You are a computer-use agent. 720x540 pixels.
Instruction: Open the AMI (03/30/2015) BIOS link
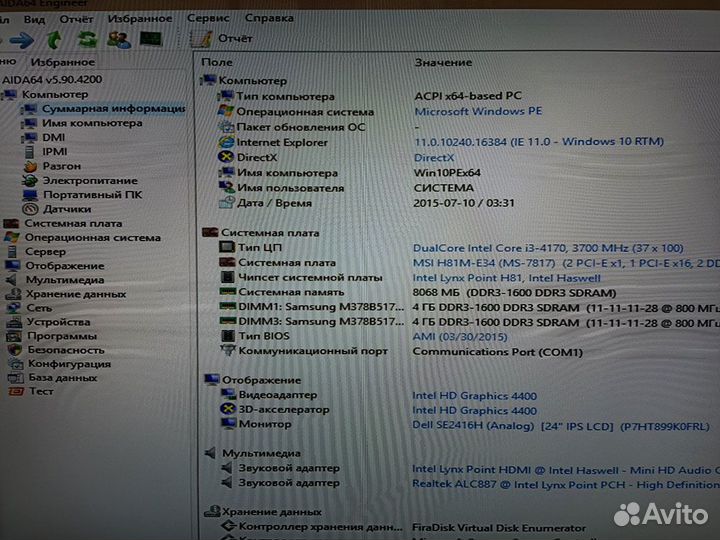click(460, 337)
